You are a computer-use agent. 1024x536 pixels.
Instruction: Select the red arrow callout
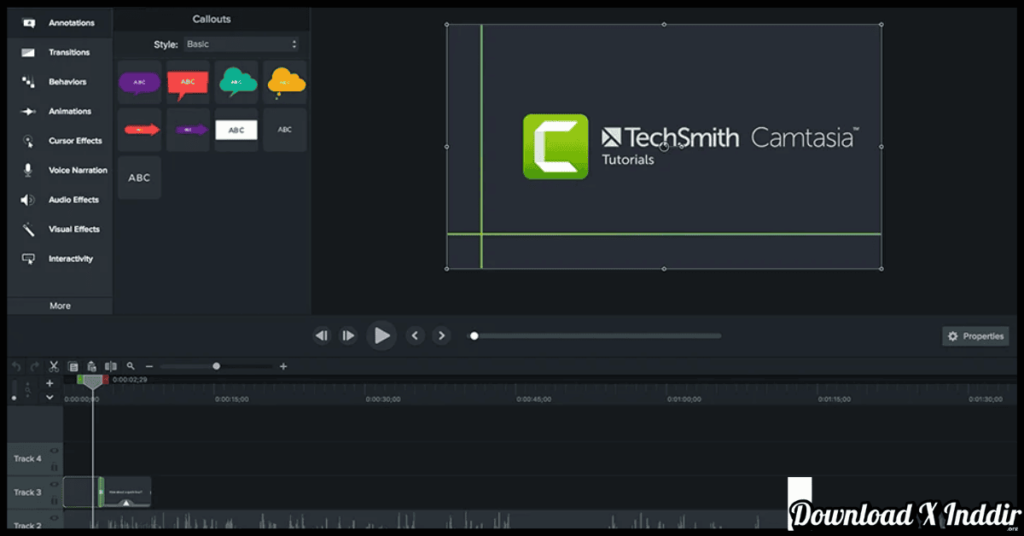tap(140, 130)
